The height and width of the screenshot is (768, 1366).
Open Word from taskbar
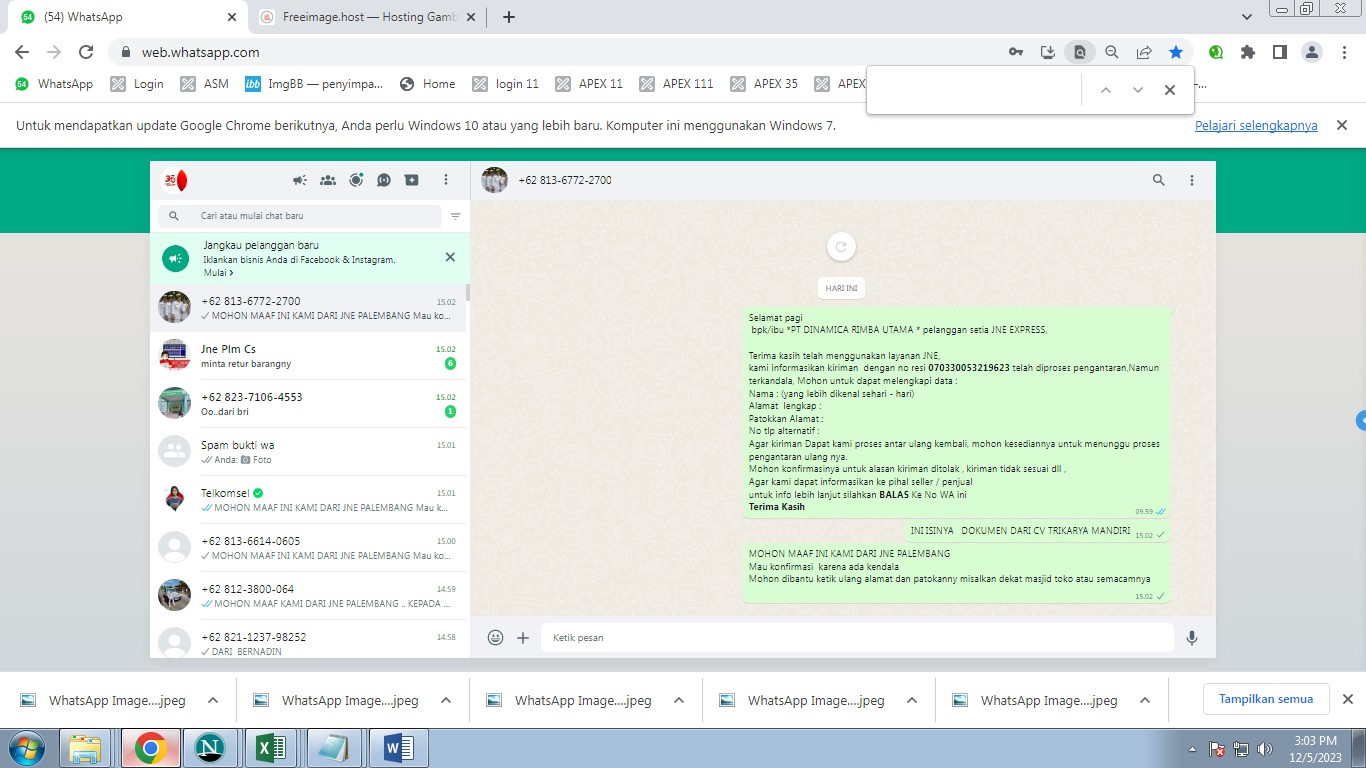click(x=398, y=748)
